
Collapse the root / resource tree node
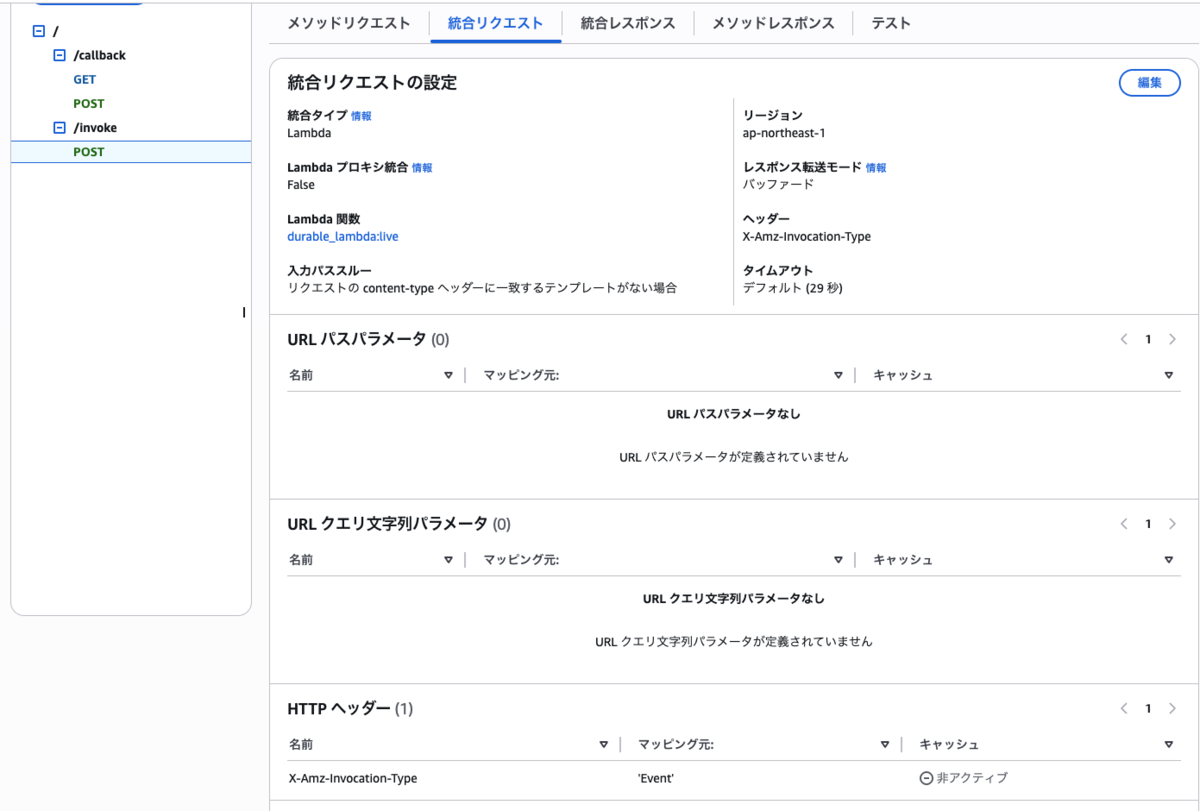click(x=39, y=31)
